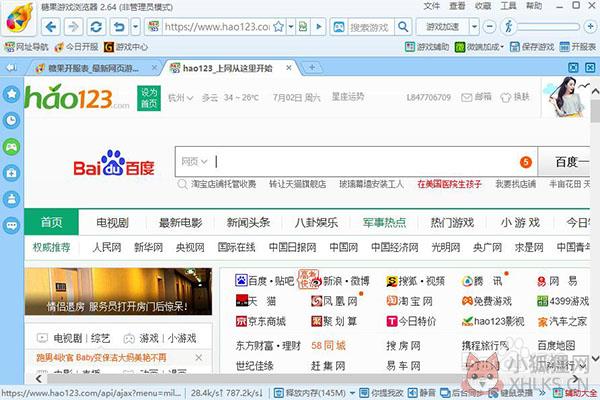Viewport: 600px width, 400px height.
Task: Click 辅助大全 in the status bar
Action: 576,393
